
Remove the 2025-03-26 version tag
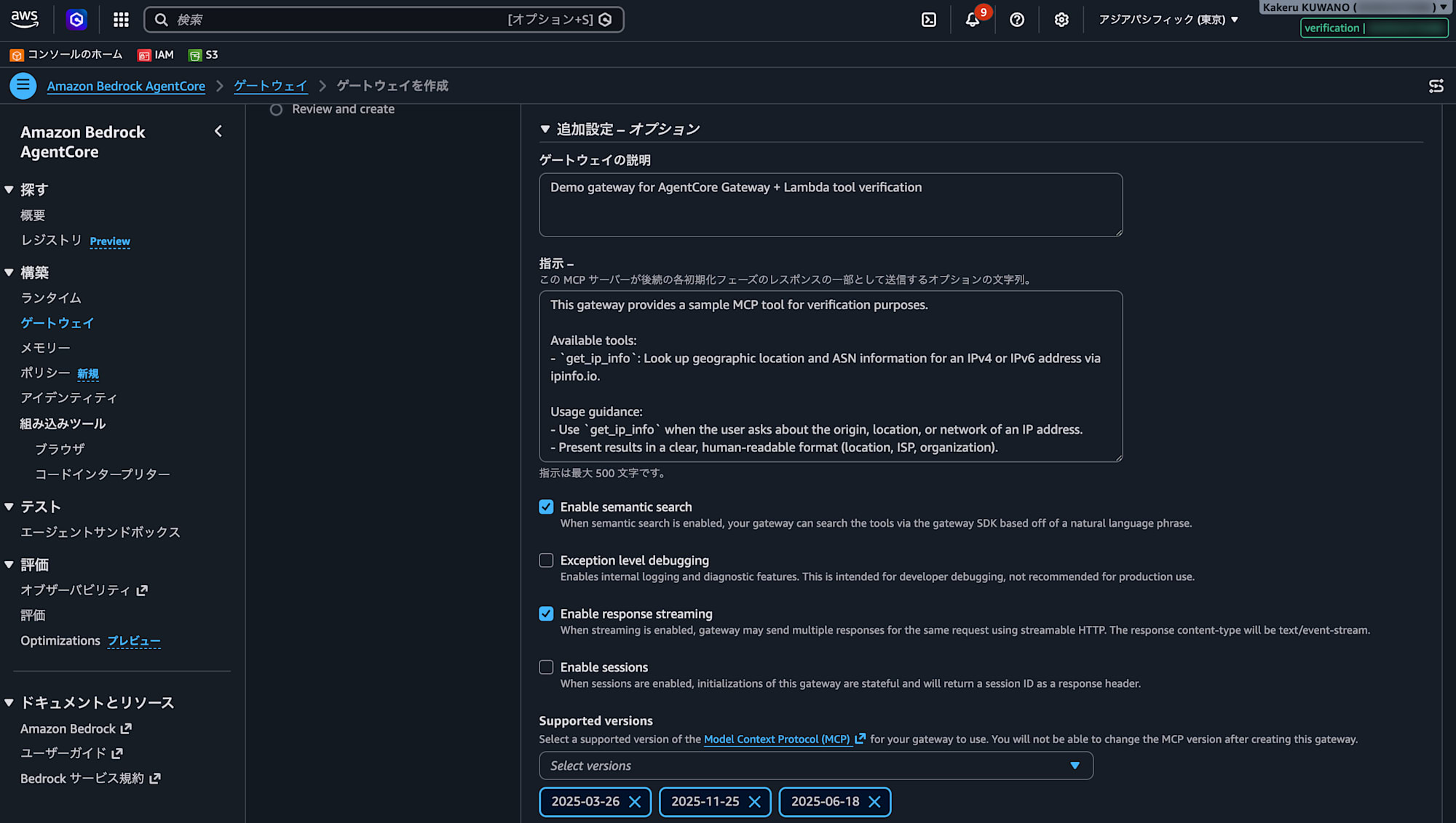[635, 802]
